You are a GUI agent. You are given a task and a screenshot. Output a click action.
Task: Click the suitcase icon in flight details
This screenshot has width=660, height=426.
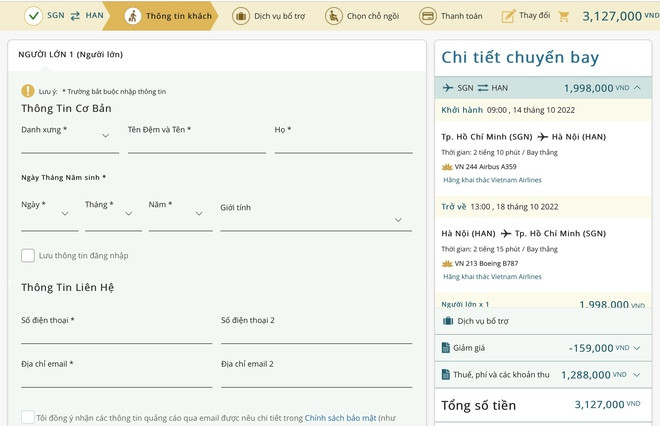coord(448,321)
